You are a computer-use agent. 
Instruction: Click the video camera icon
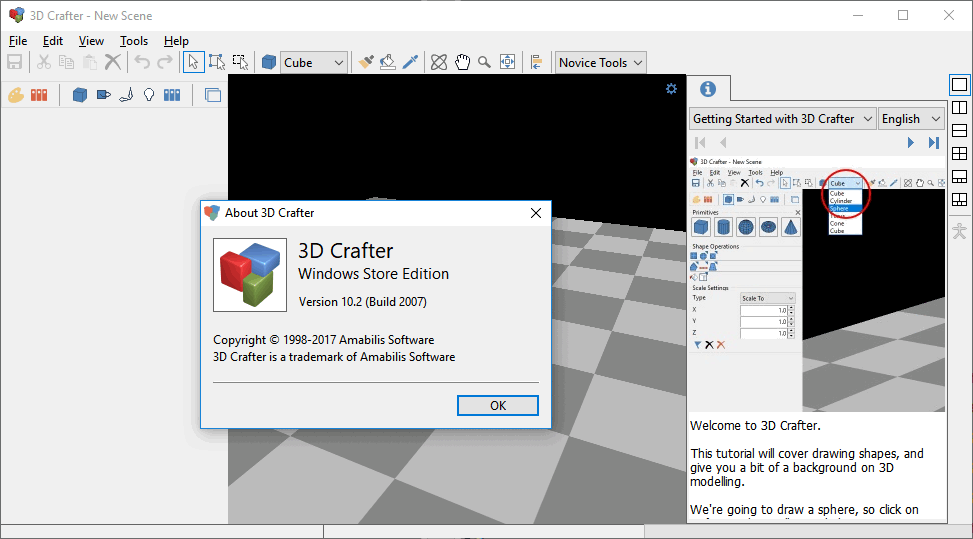click(x=103, y=95)
